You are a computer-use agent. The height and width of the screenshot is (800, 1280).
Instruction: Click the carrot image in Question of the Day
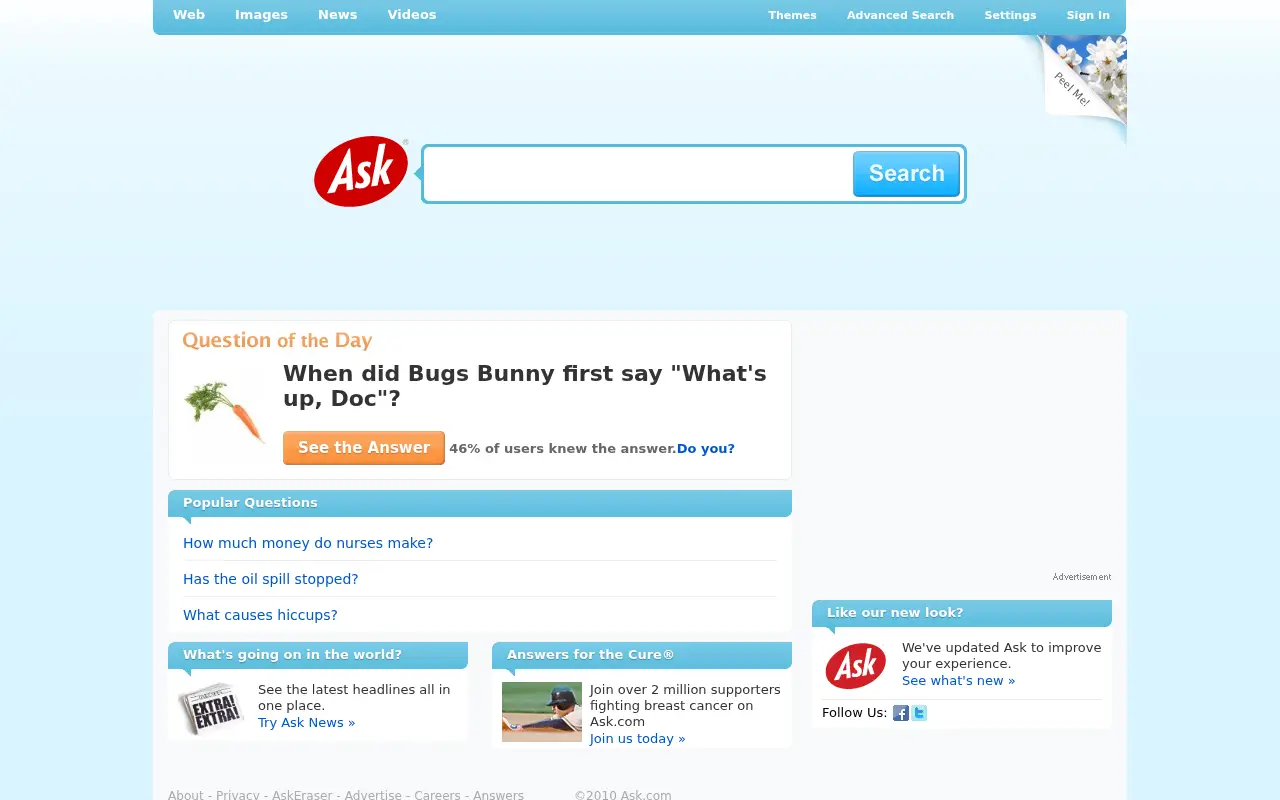pyautogui.click(x=225, y=412)
